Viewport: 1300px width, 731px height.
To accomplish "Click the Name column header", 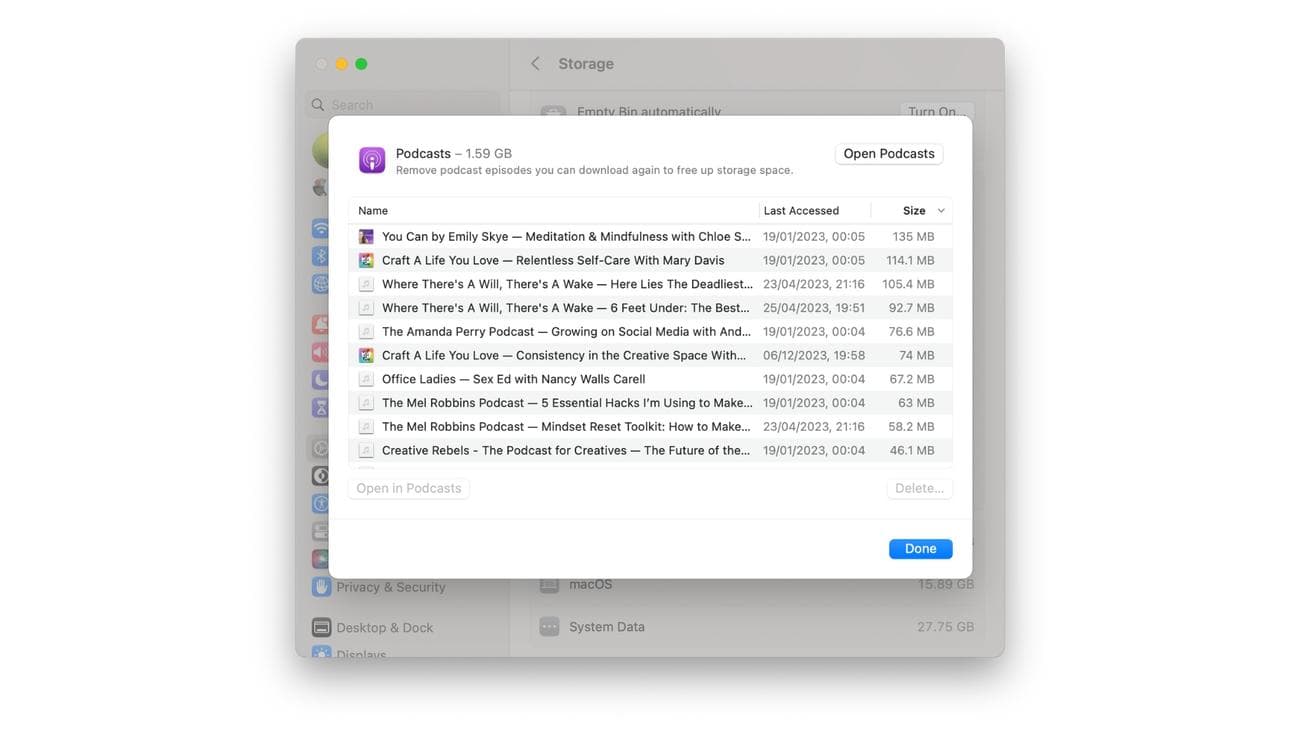I will click(372, 210).
